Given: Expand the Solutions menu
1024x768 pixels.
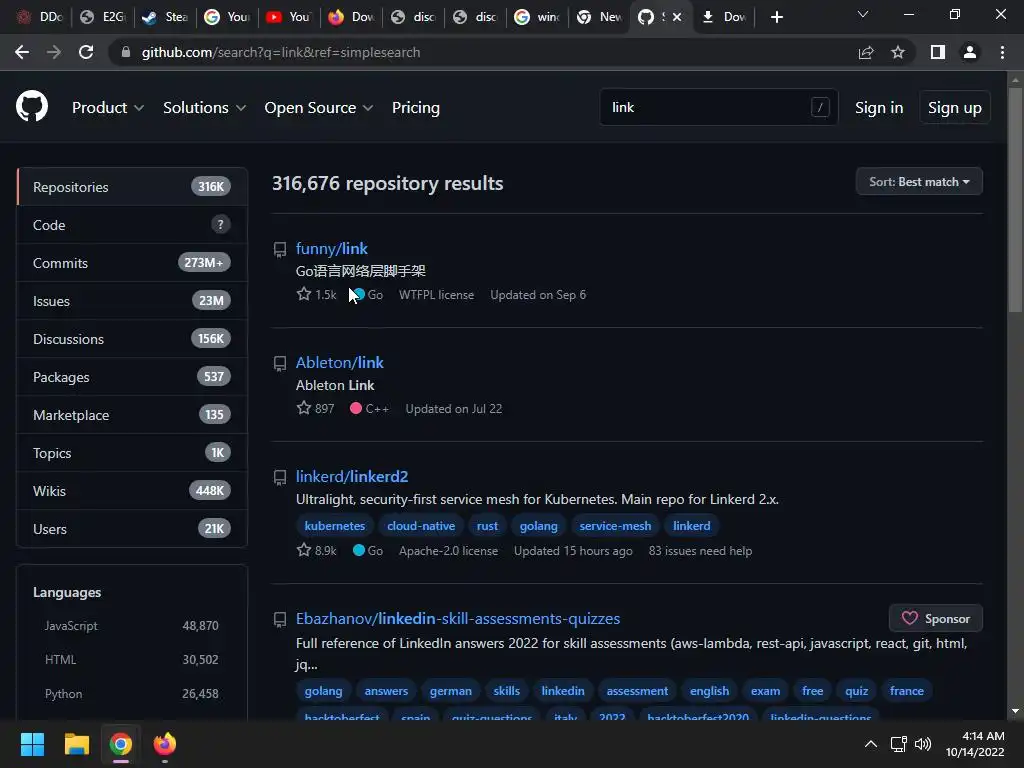Looking at the screenshot, I should click(204, 108).
